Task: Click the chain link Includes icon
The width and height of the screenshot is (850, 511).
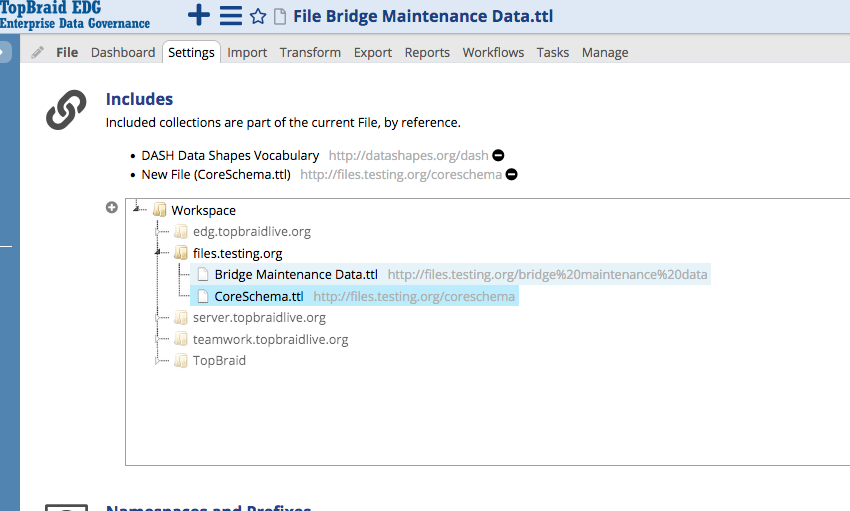Action: coord(66,110)
